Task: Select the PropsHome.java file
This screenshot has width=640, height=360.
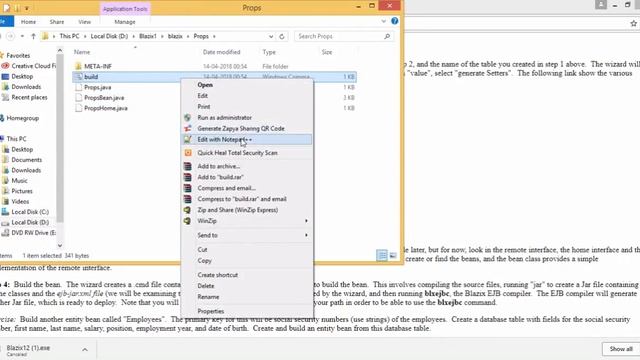Action: (x=106, y=108)
